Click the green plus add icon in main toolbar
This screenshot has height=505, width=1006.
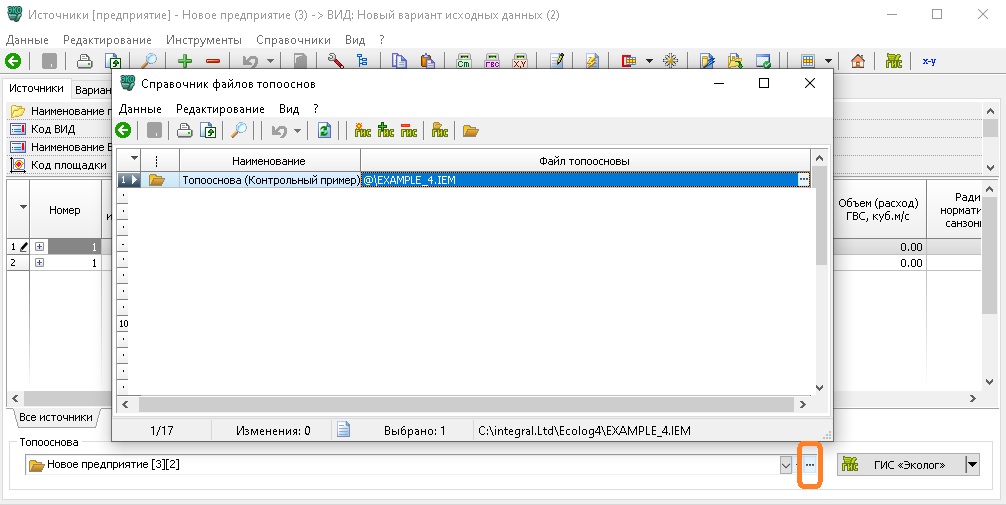pos(184,60)
